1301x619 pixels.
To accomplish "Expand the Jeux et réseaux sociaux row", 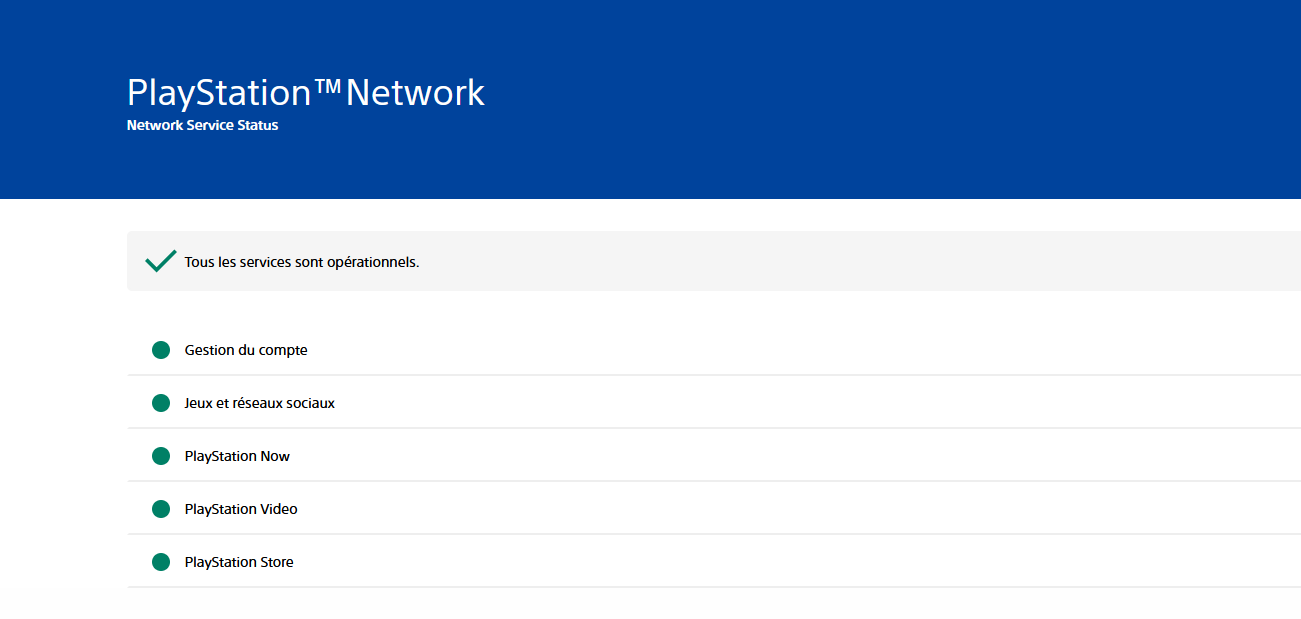I will pos(400,402).
